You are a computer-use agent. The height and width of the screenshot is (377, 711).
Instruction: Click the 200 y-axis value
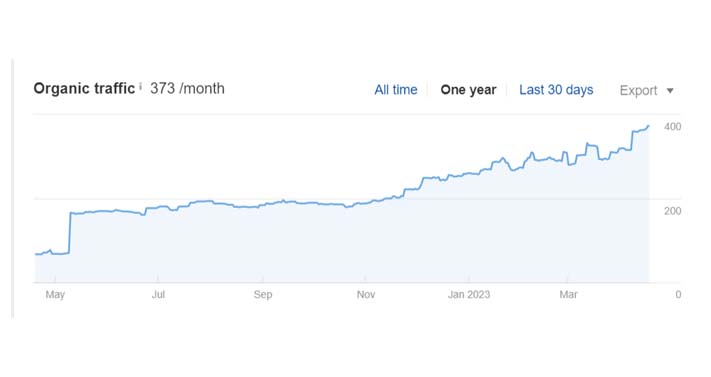pos(672,211)
